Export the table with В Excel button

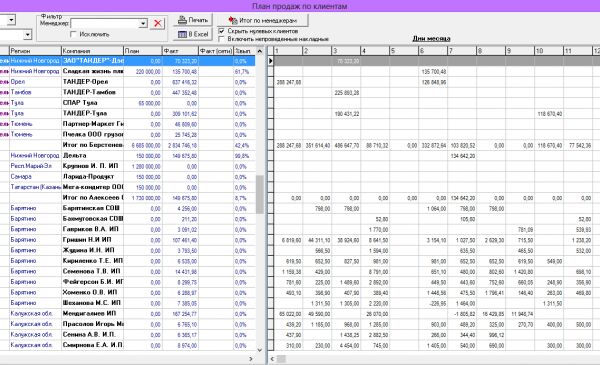click(x=193, y=34)
